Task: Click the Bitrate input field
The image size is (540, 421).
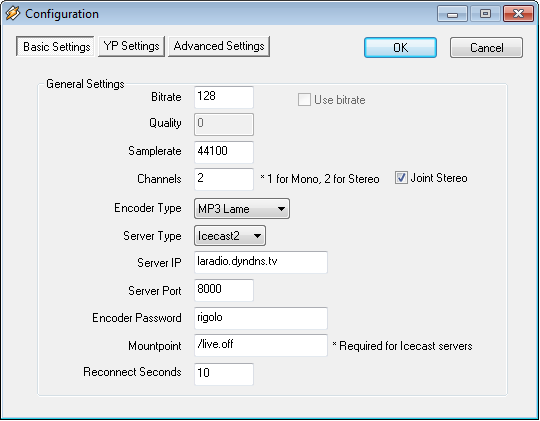Action: click(224, 97)
